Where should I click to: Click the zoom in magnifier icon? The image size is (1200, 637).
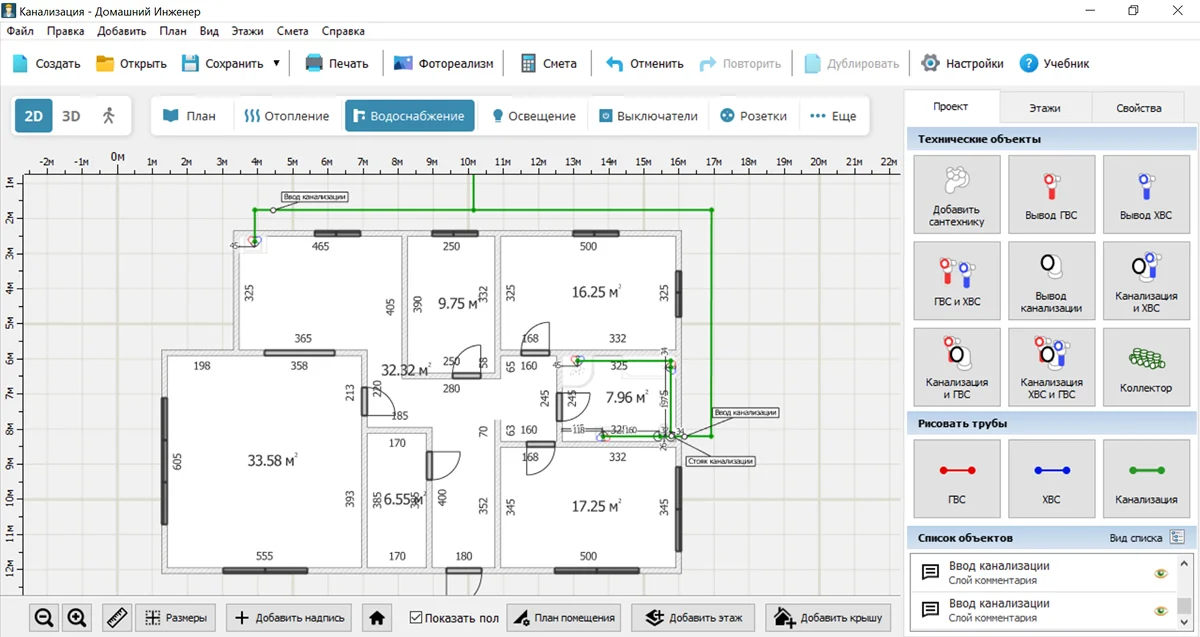pos(78,618)
